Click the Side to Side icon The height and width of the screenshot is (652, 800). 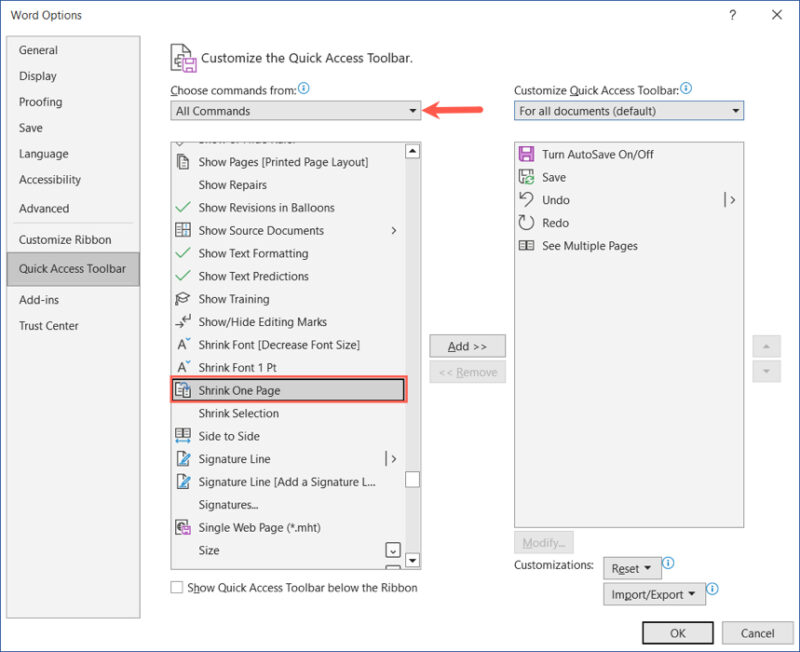(x=186, y=436)
